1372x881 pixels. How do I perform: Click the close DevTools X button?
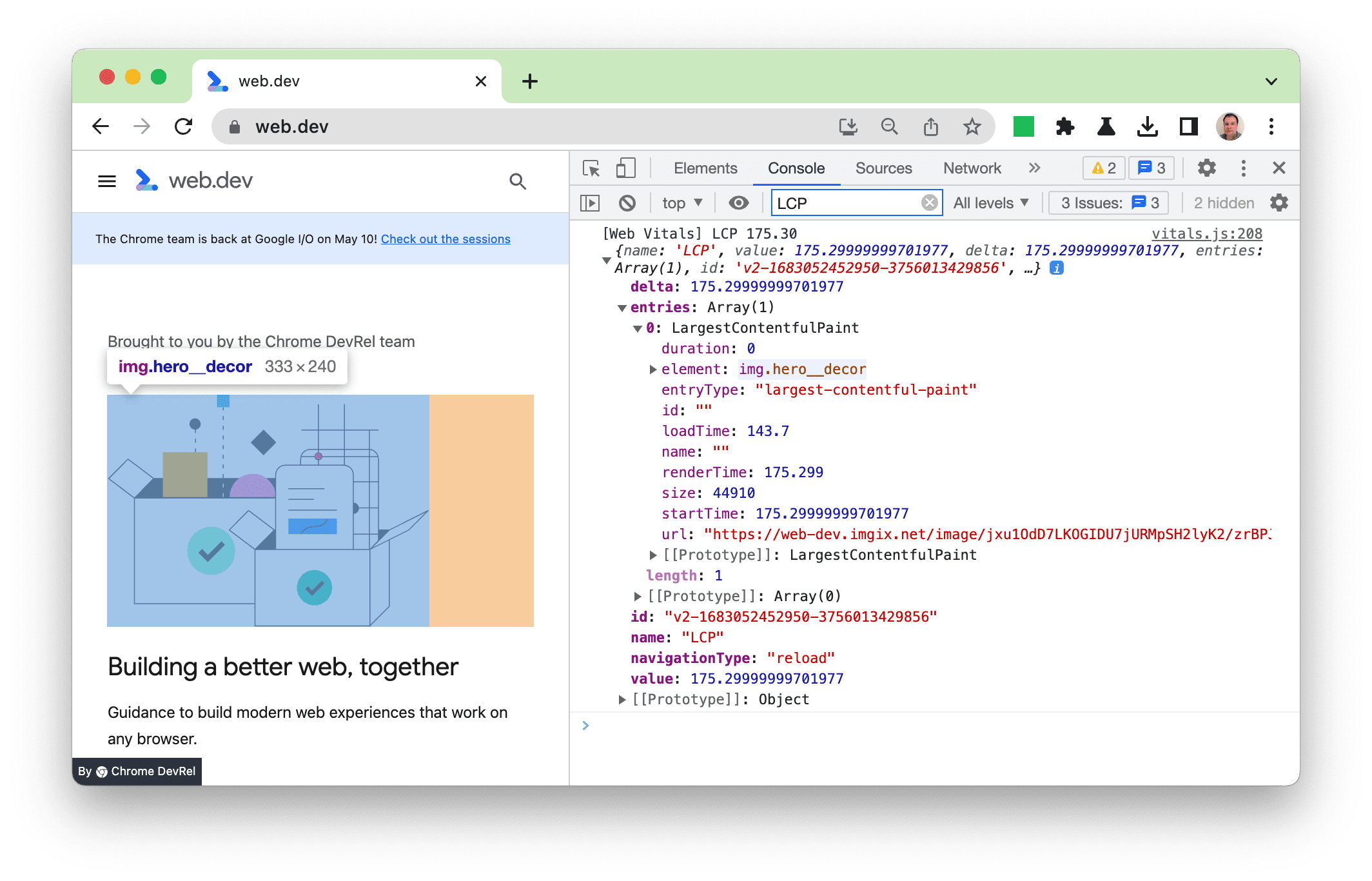click(x=1280, y=168)
